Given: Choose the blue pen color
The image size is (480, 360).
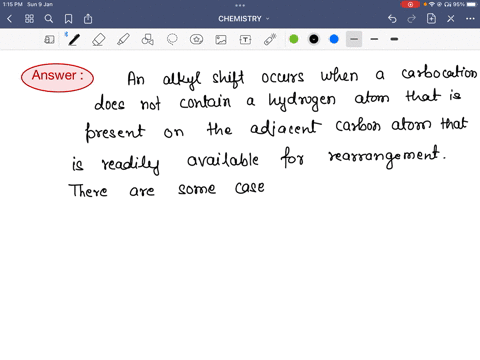Looking at the screenshot, I should point(334,39).
